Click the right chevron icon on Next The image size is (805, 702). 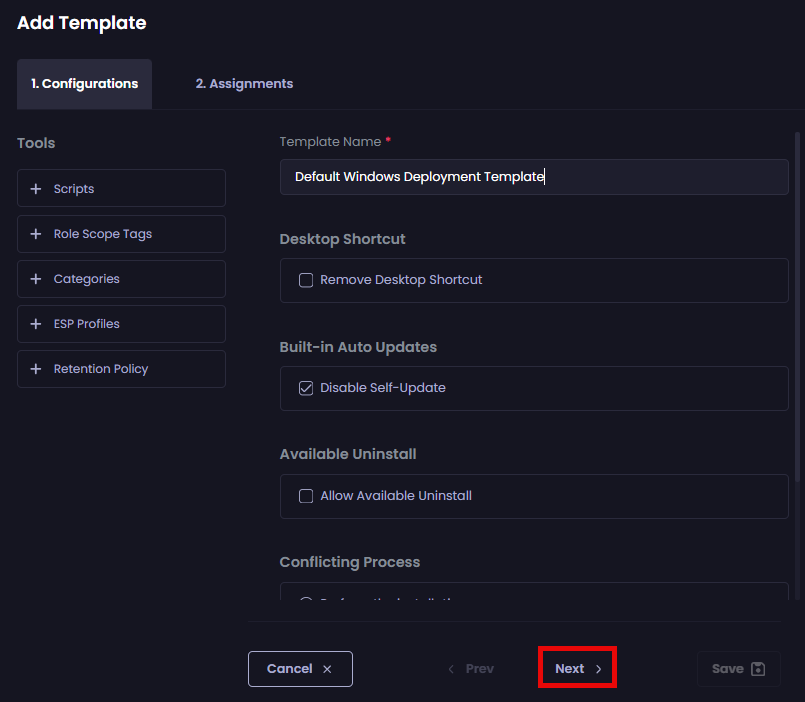pos(599,669)
